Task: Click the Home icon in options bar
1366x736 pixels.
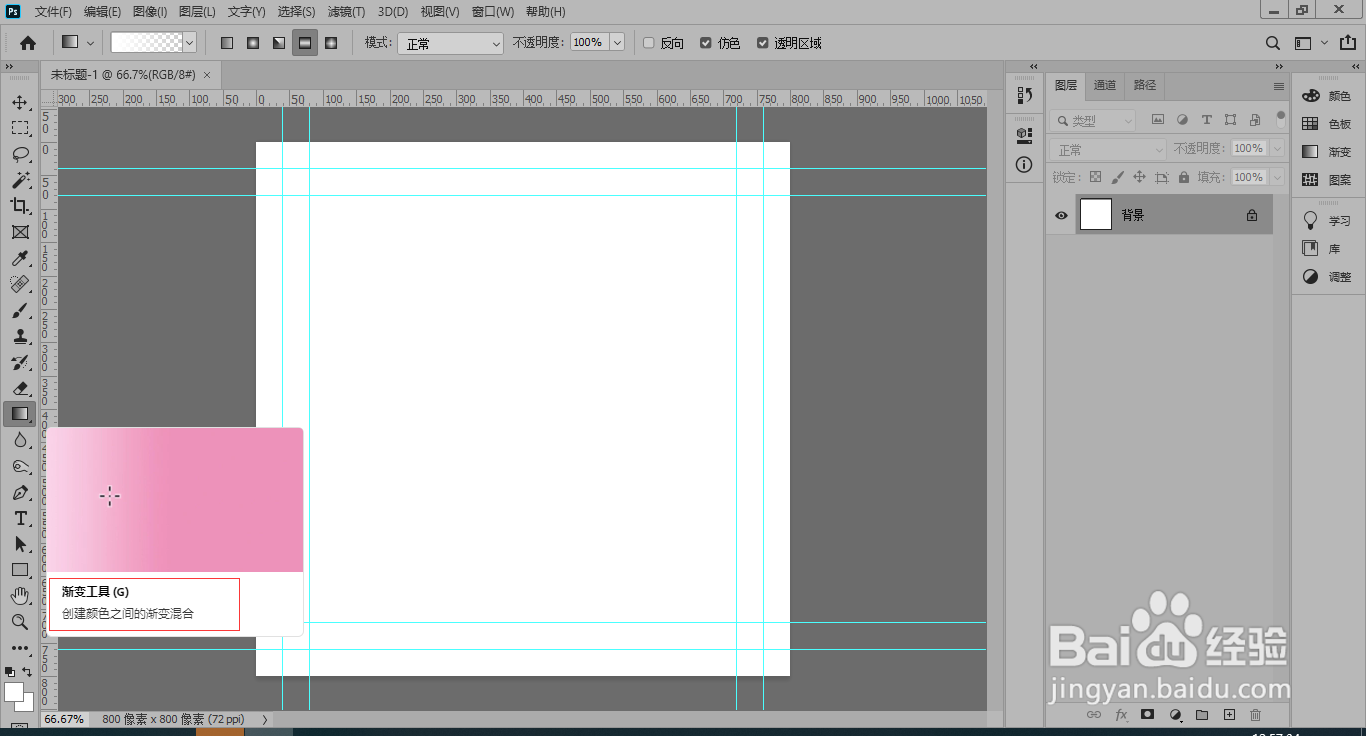Action: click(28, 43)
